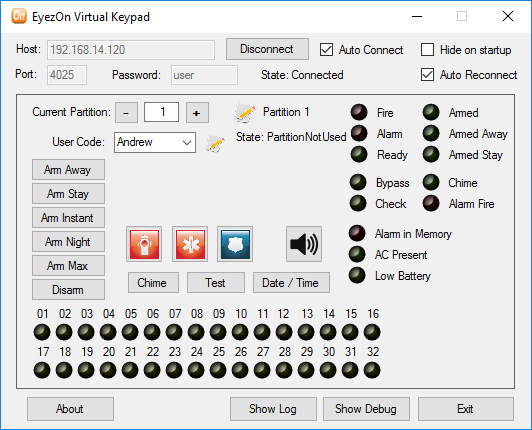Click the 'State: PartitionNotUsed' text
The width and height of the screenshot is (532, 430).
[x=291, y=137]
